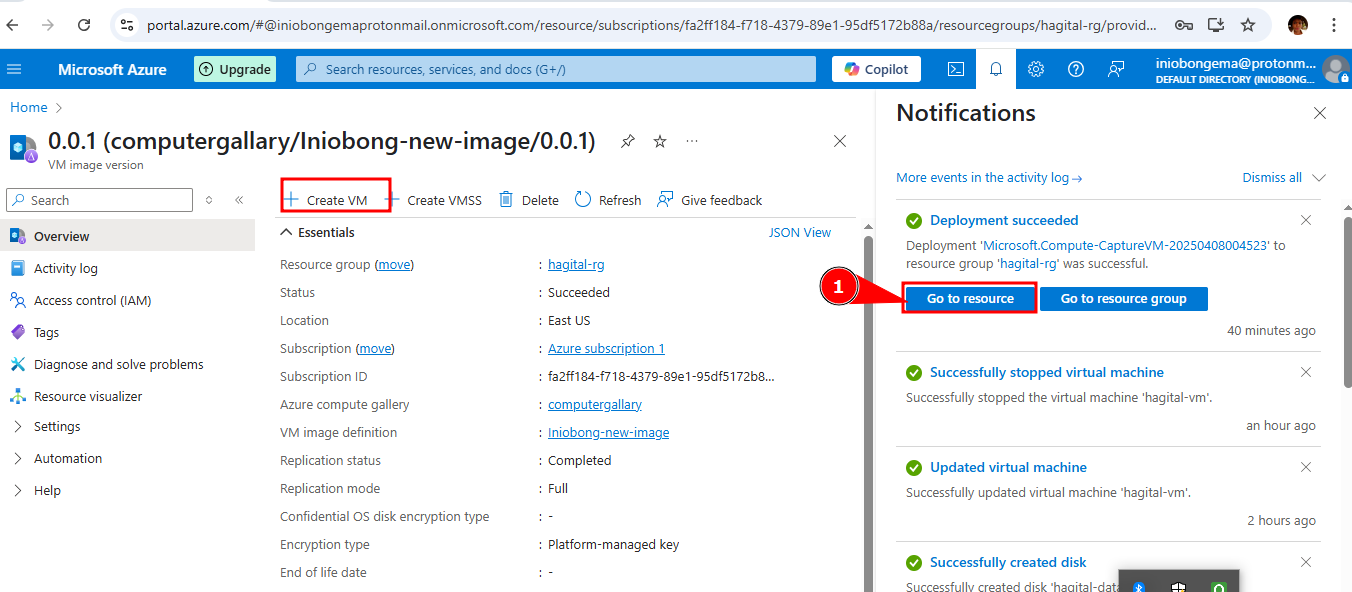Click the browser forward arrow
1352x592 pixels.
point(48,25)
